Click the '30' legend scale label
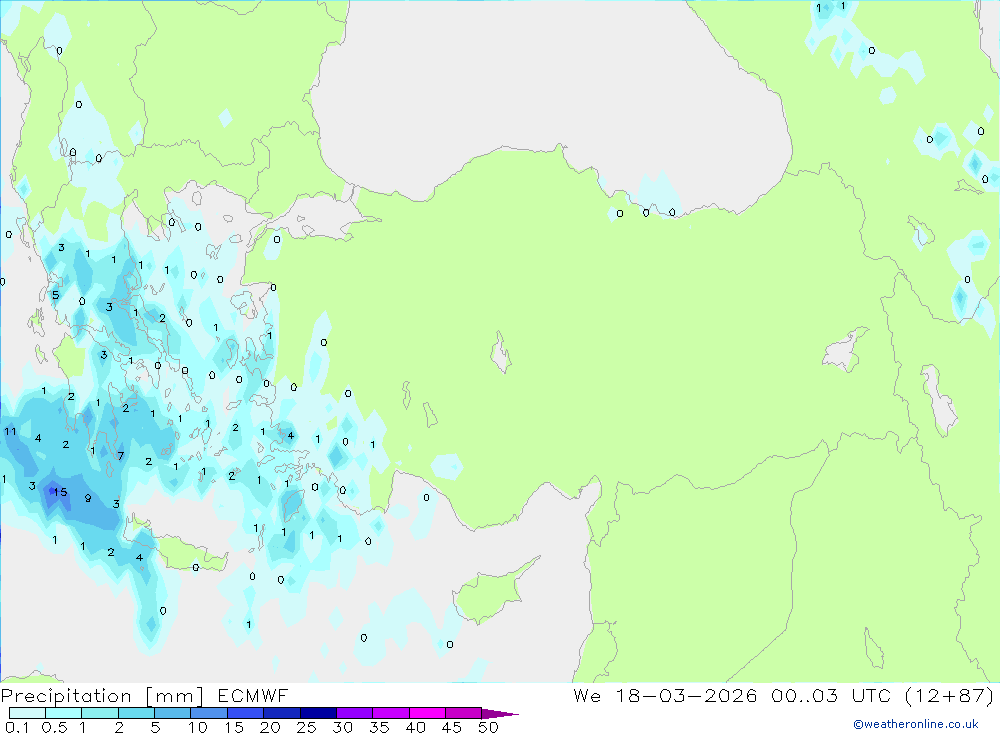1000x733 pixels. click(342, 727)
